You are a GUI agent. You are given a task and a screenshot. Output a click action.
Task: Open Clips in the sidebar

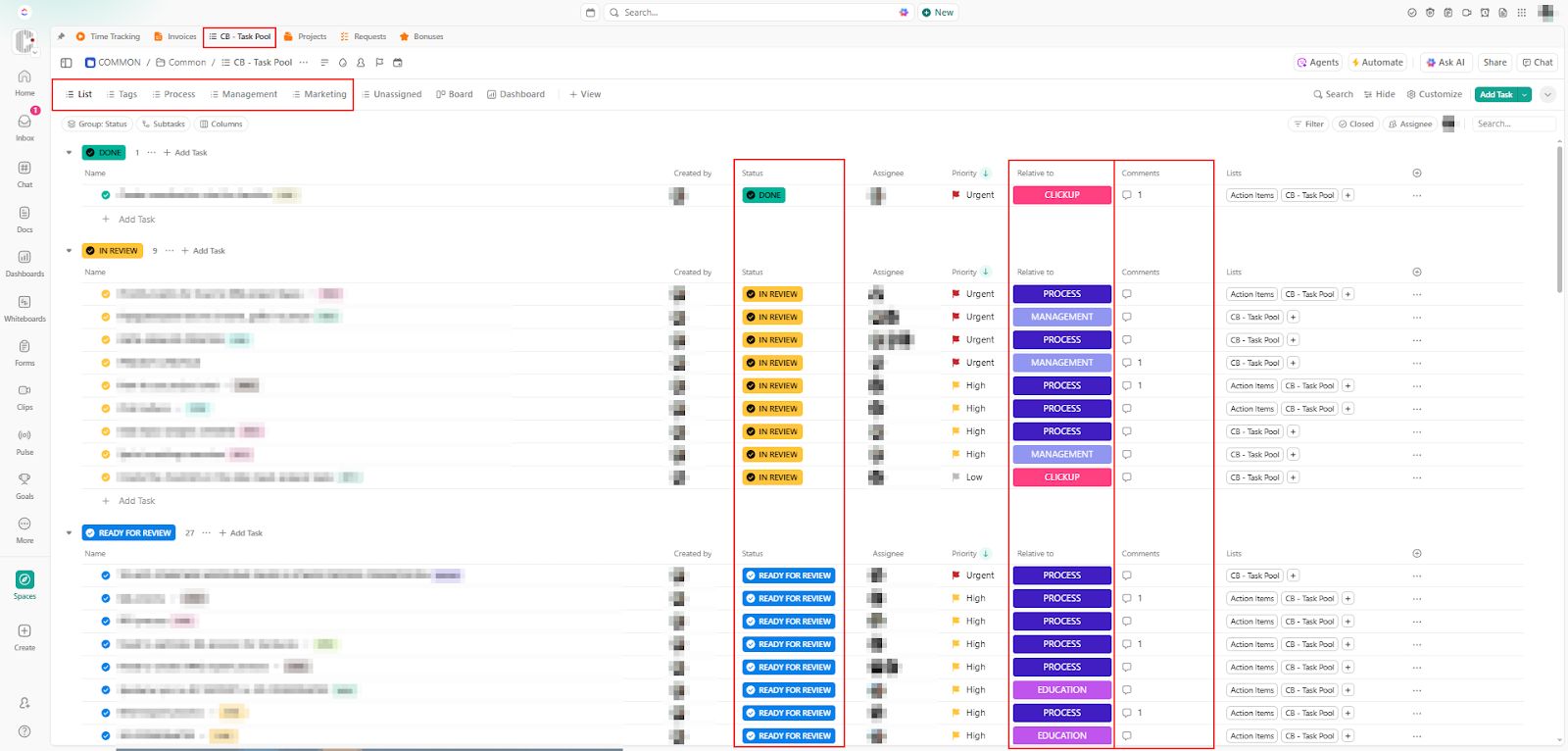(x=24, y=397)
